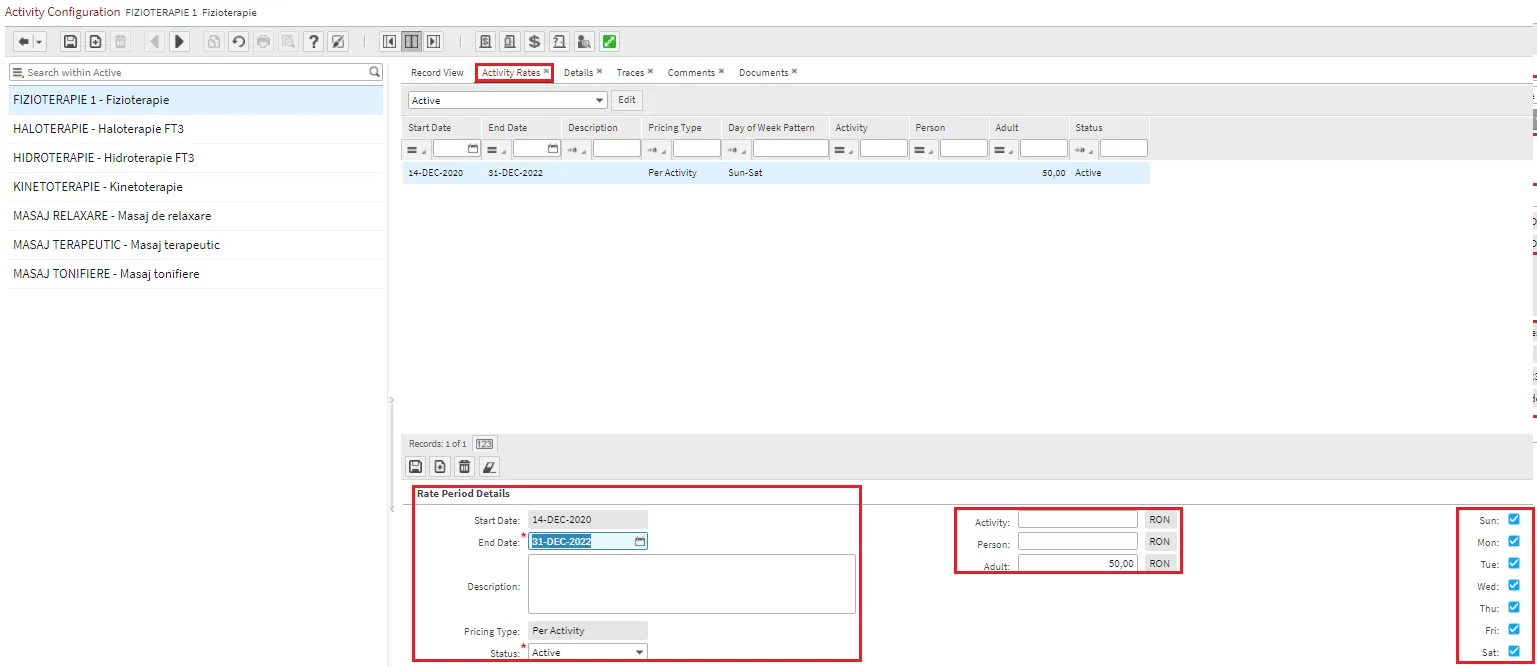Open Start Date column filter operator
Viewport: 1537px width, 667px height.
[417, 149]
